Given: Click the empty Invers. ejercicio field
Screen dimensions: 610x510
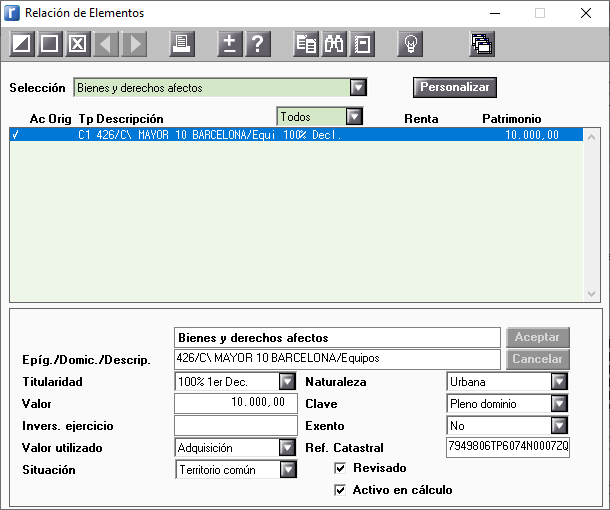Looking at the screenshot, I should [x=236, y=425].
